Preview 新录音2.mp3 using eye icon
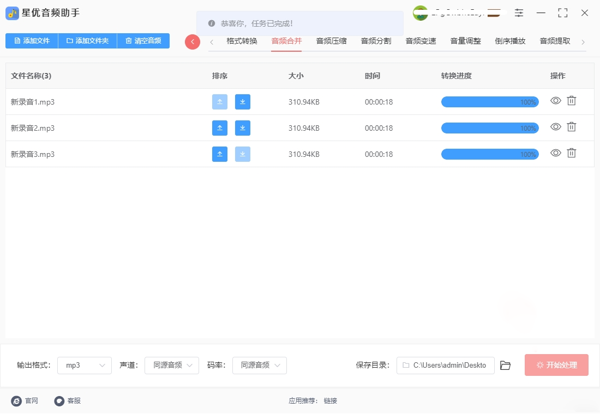Image resolution: width=600 pixels, height=414 pixels. 556,127
